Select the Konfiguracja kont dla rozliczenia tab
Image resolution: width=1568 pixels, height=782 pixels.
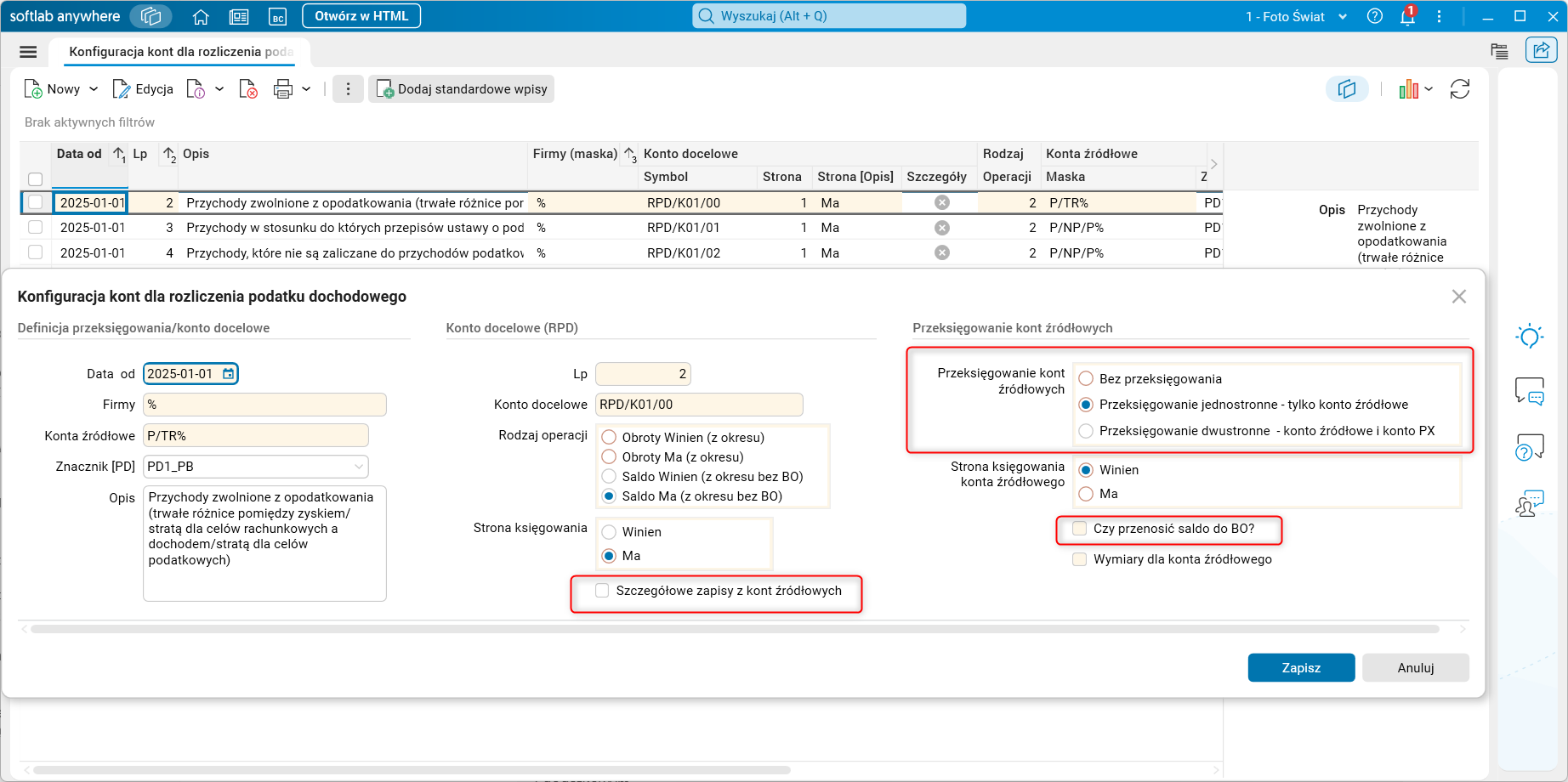click(x=181, y=52)
